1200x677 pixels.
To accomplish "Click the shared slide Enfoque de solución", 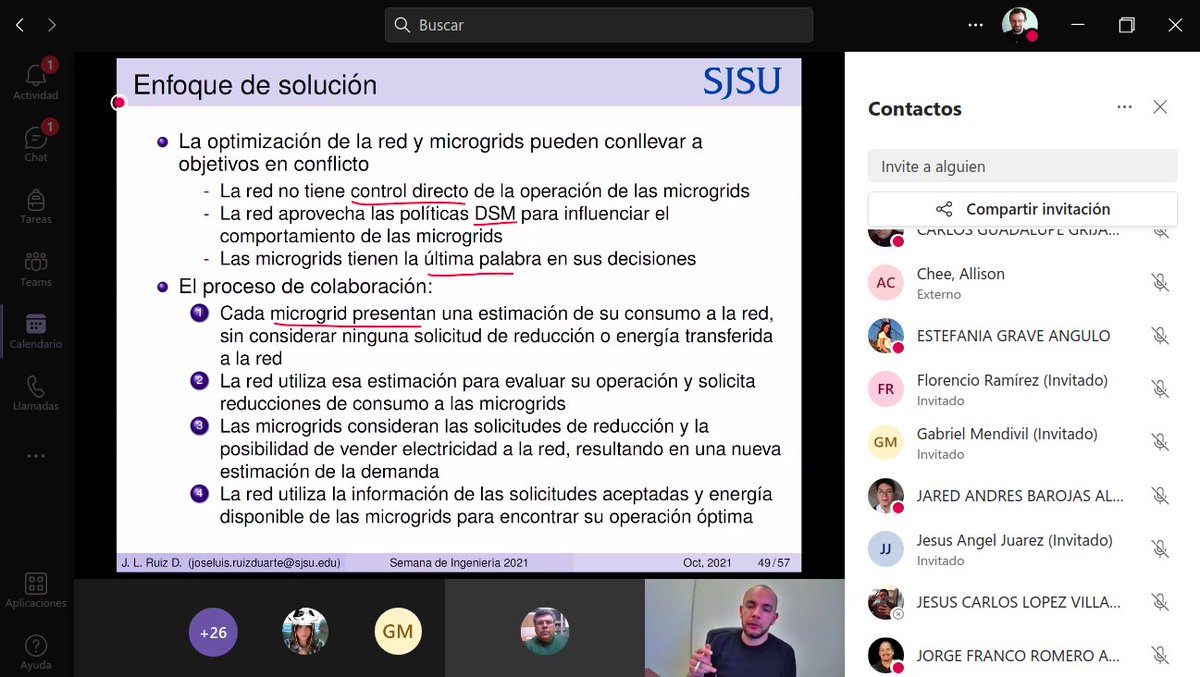I will [x=459, y=315].
